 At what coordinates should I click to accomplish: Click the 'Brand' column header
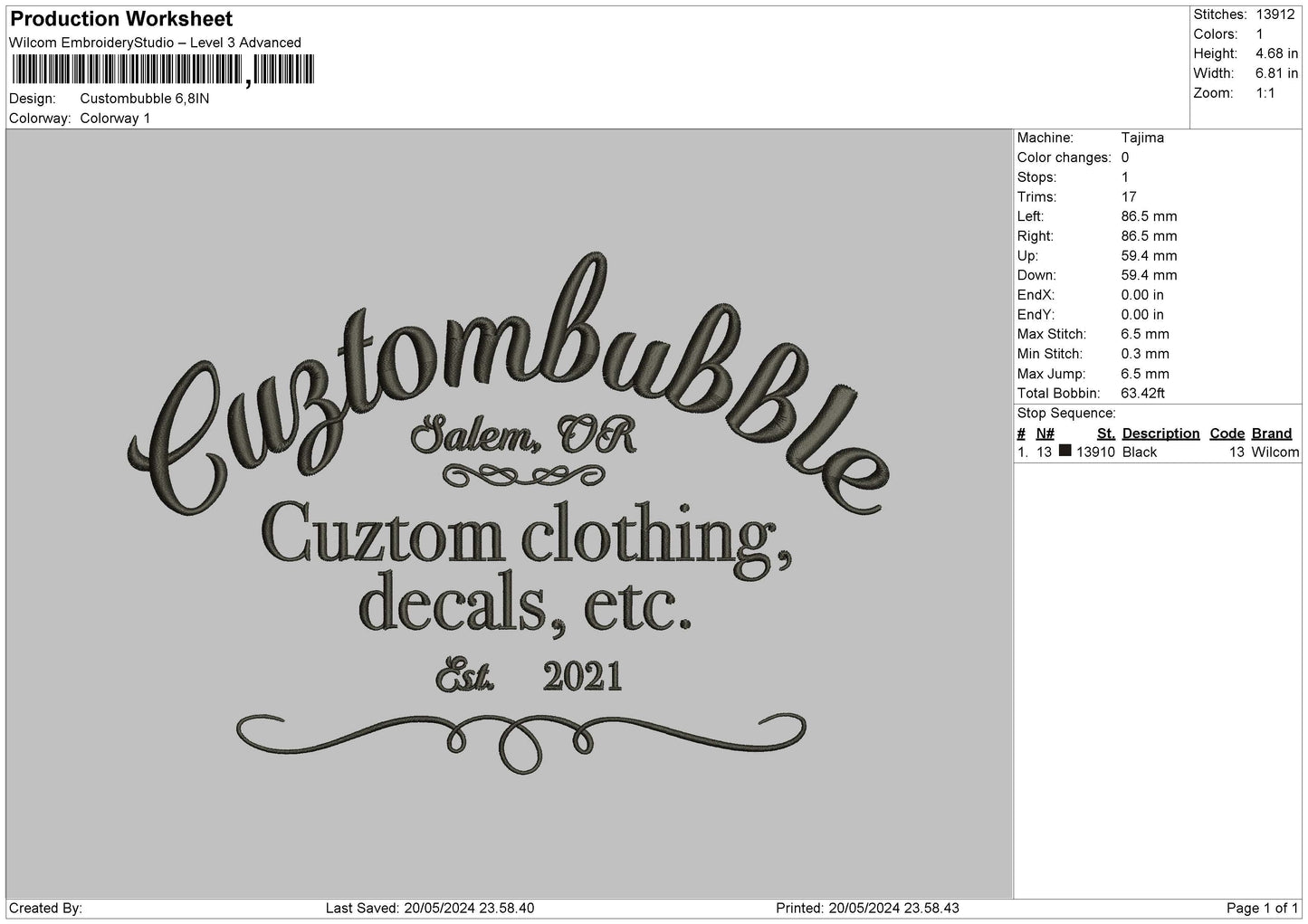(x=1272, y=433)
